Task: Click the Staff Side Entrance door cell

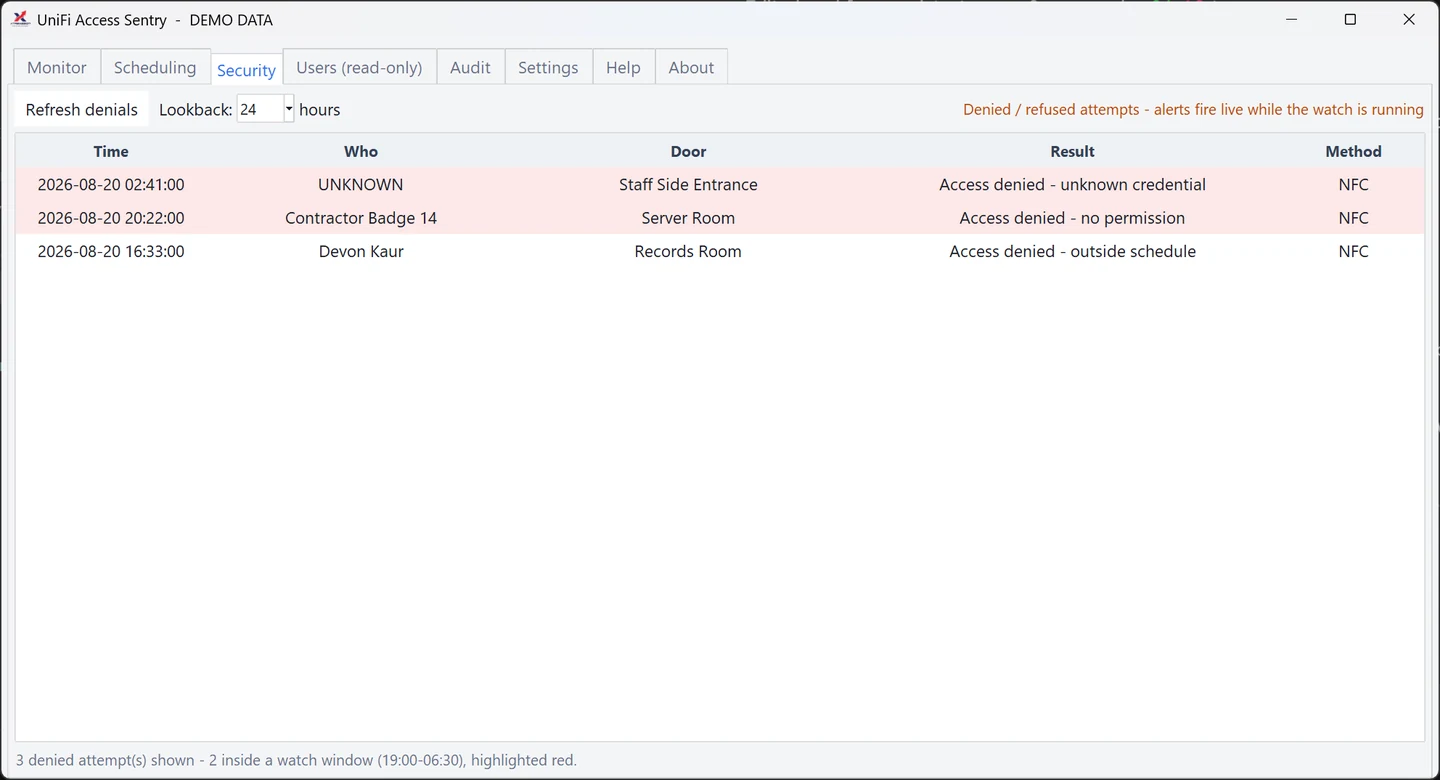Action: pos(688,184)
